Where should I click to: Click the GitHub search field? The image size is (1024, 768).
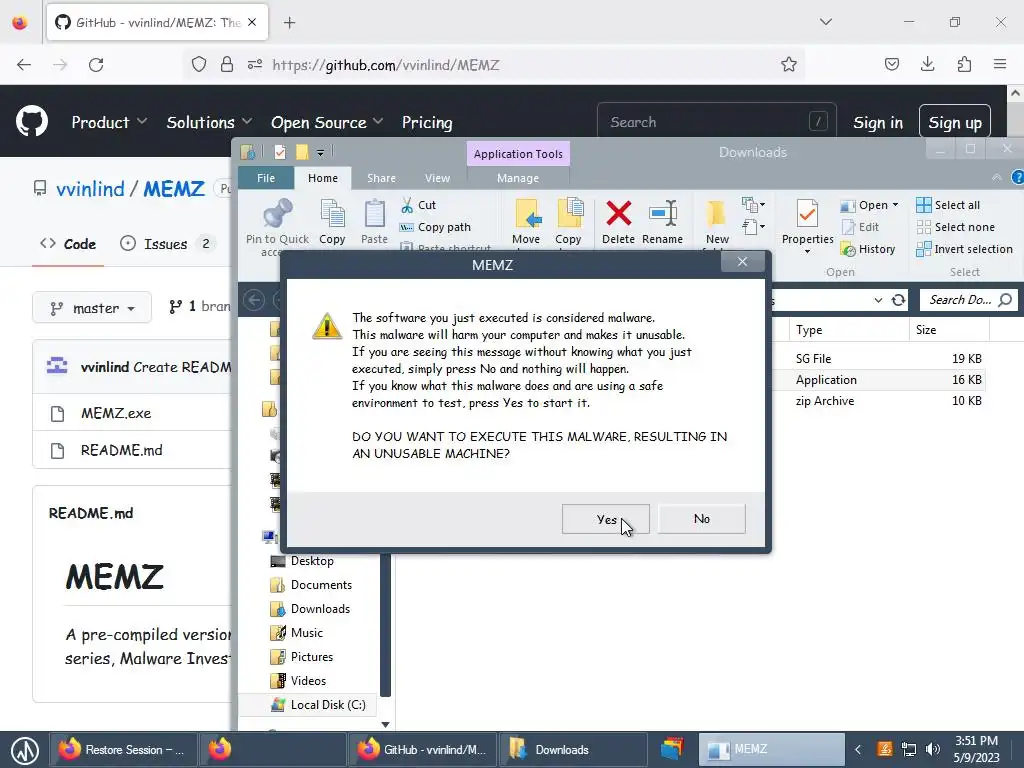tap(716, 122)
